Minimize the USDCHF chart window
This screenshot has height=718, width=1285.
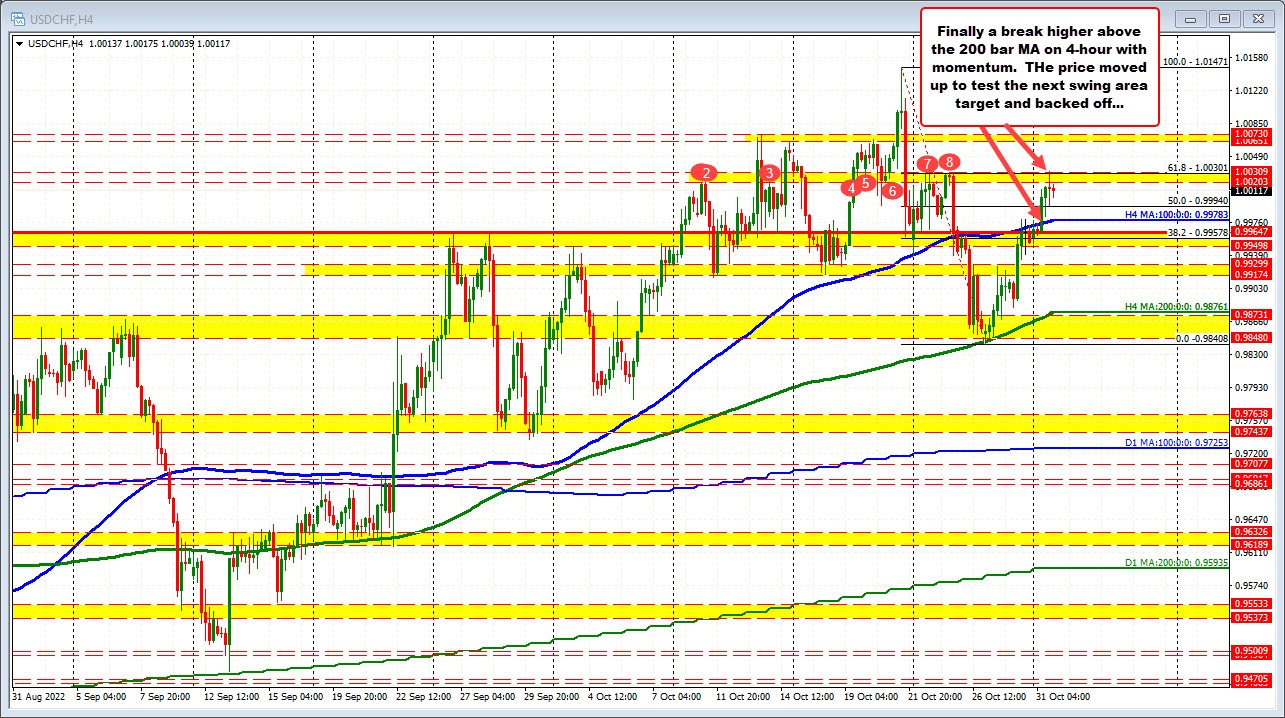click(x=1190, y=18)
